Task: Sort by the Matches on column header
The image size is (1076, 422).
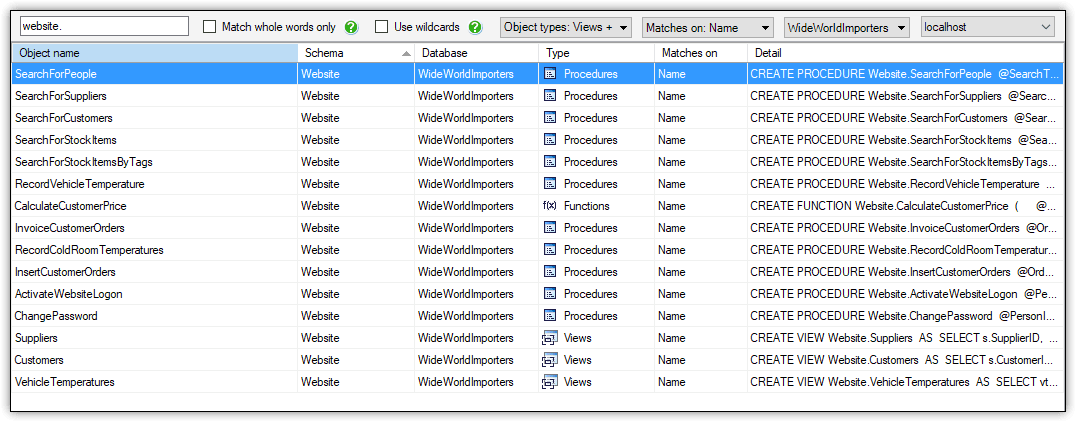Action: pos(701,53)
